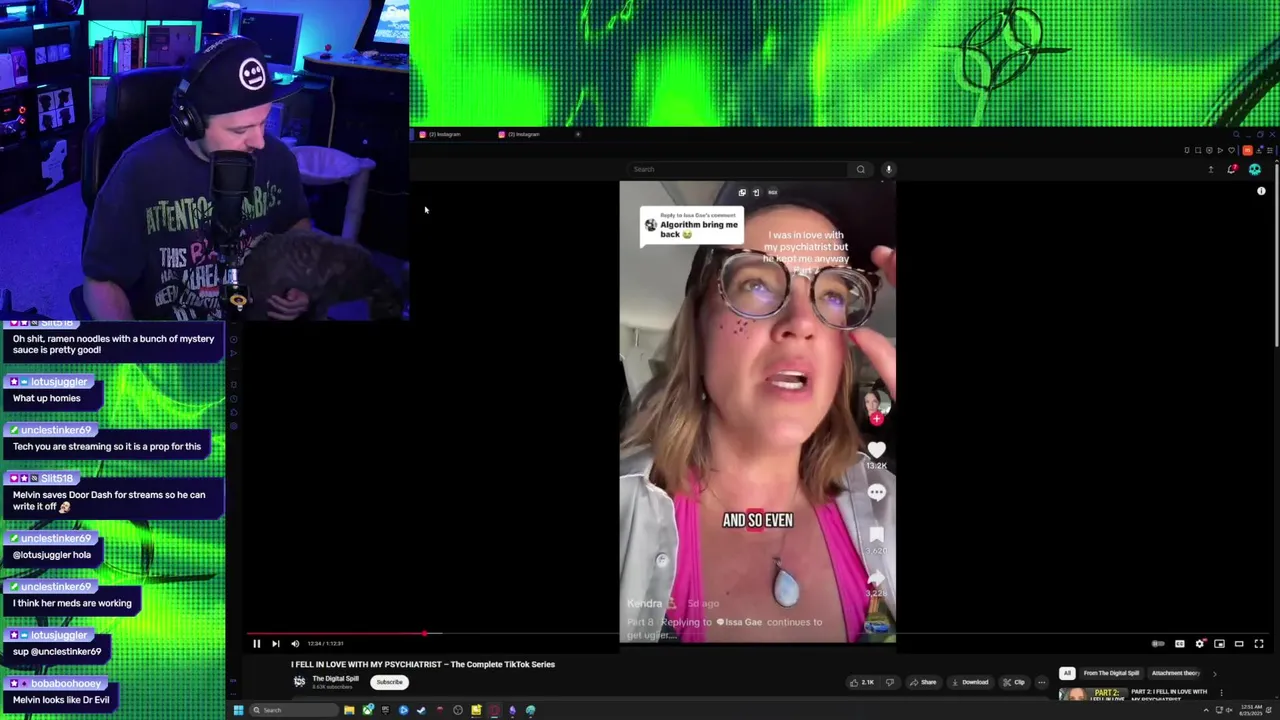The width and height of the screenshot is (1280, 720).
Task: Start voice search with the microphone
Action: coord(888,169)
